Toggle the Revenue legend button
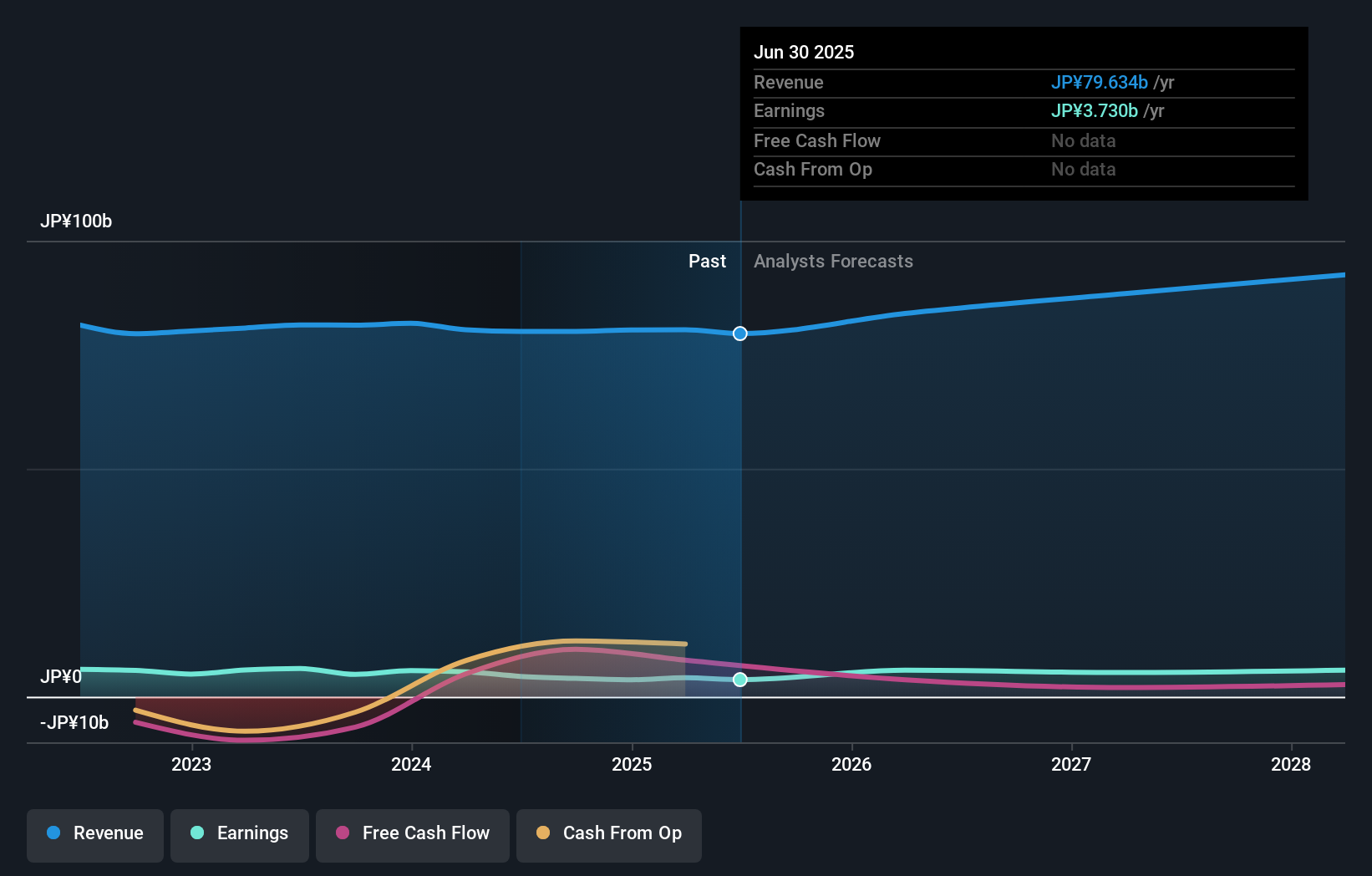The height and width of the screenshot is (876, 1372). pyautogui.click(x=95, y=835)
